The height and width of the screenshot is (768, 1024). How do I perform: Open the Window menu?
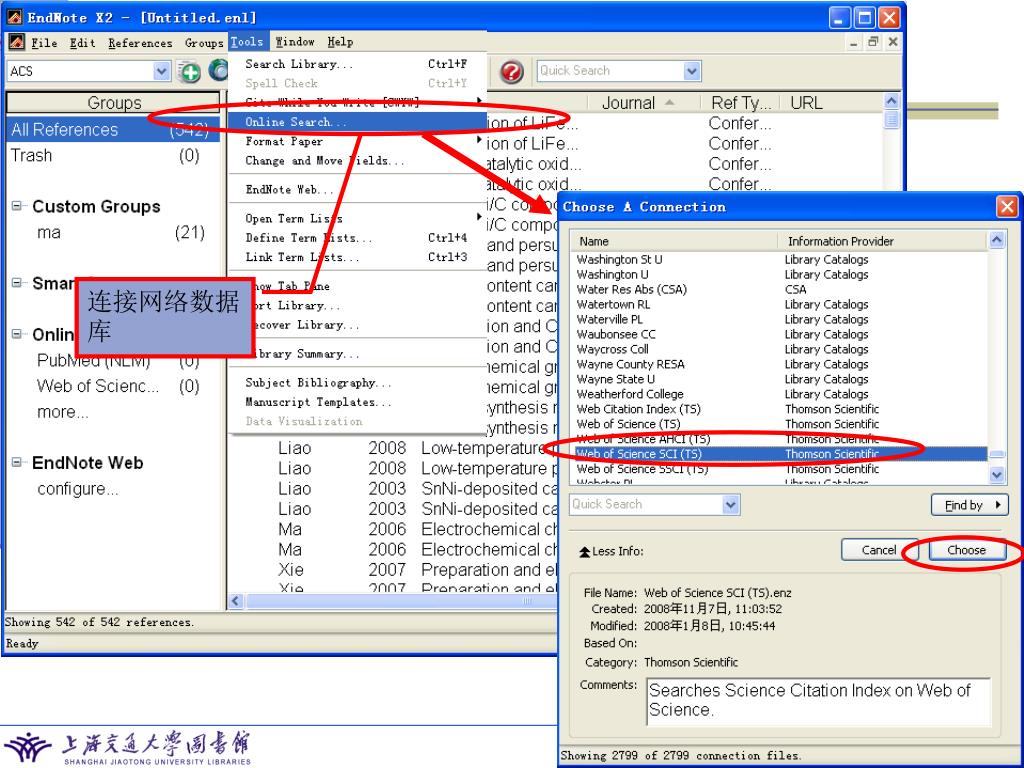(295, 42)
